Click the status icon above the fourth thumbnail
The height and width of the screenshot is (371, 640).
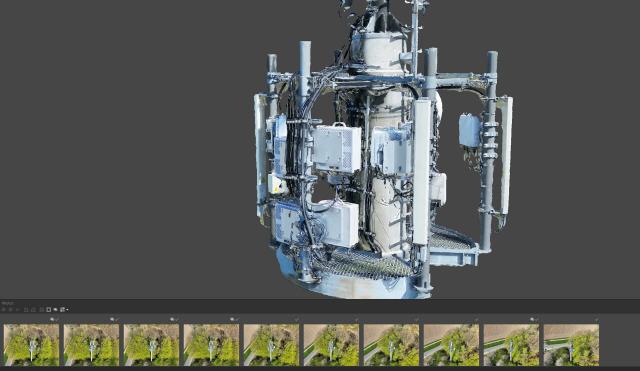click(232, 319)
